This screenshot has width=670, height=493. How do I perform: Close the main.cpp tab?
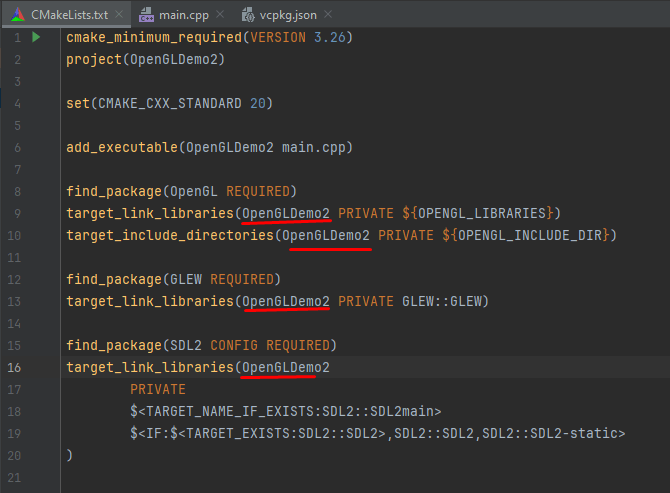(x=220, y=15)
